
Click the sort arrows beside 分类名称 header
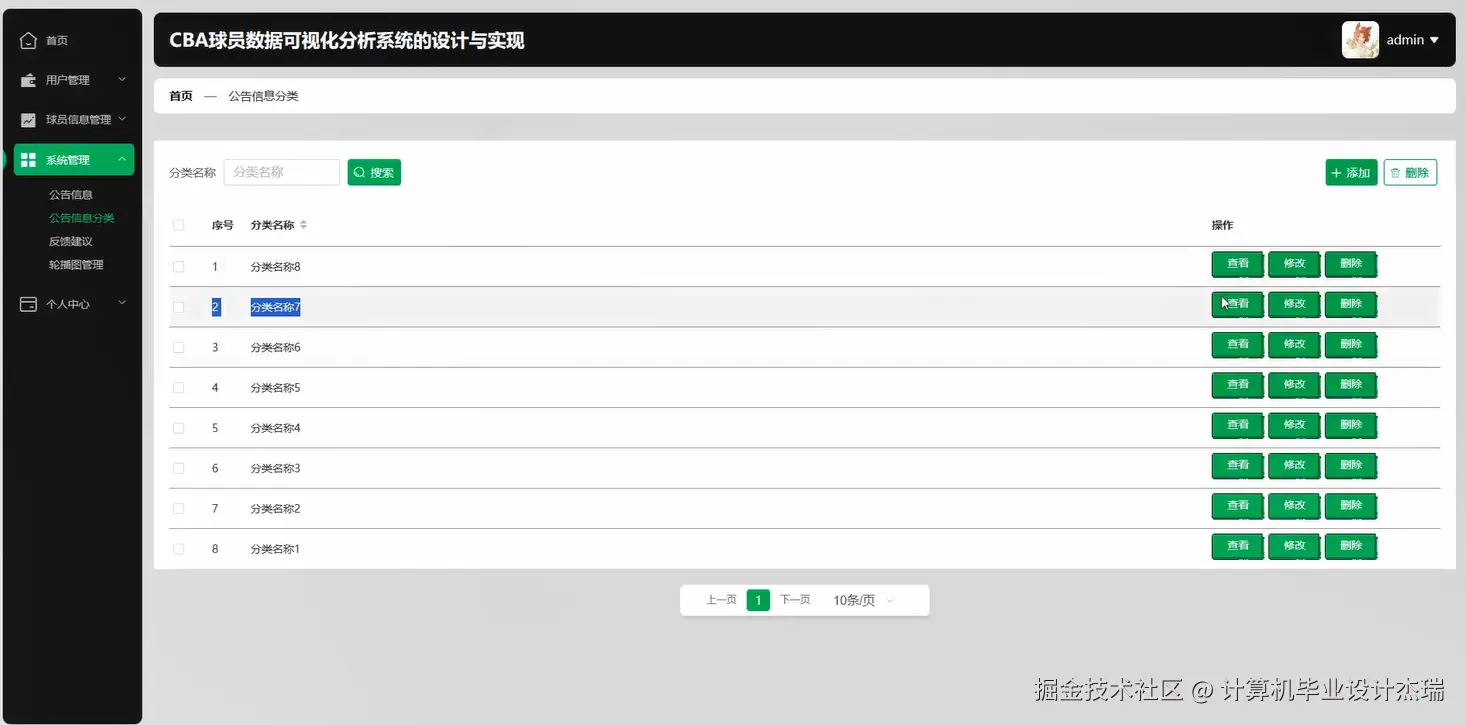click(303, 225)
